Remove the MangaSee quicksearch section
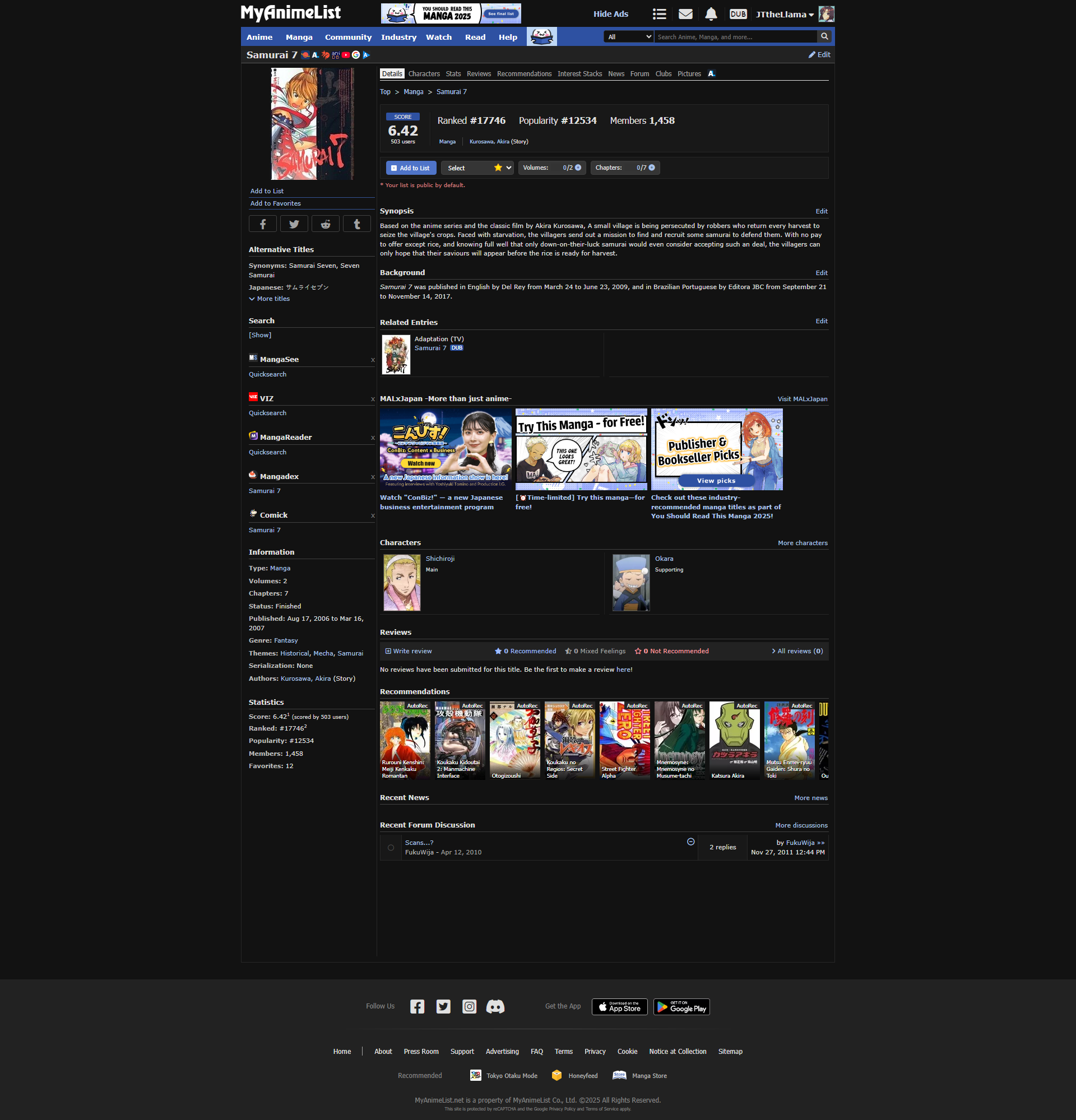This screenshot has width=1076, height=1120. point(373,360)
